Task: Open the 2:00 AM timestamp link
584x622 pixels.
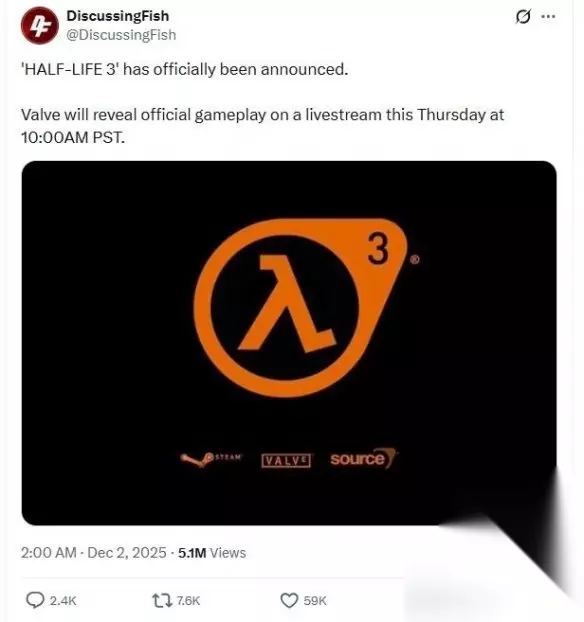Action: pos(48,553)
